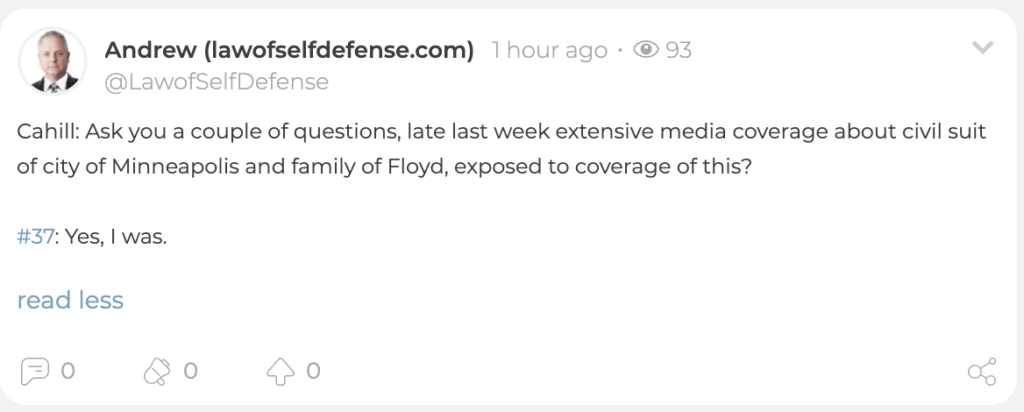Viewport: 1024px width, 412px height.
Task: Click the eye views icon
Action: pos(646,50)
